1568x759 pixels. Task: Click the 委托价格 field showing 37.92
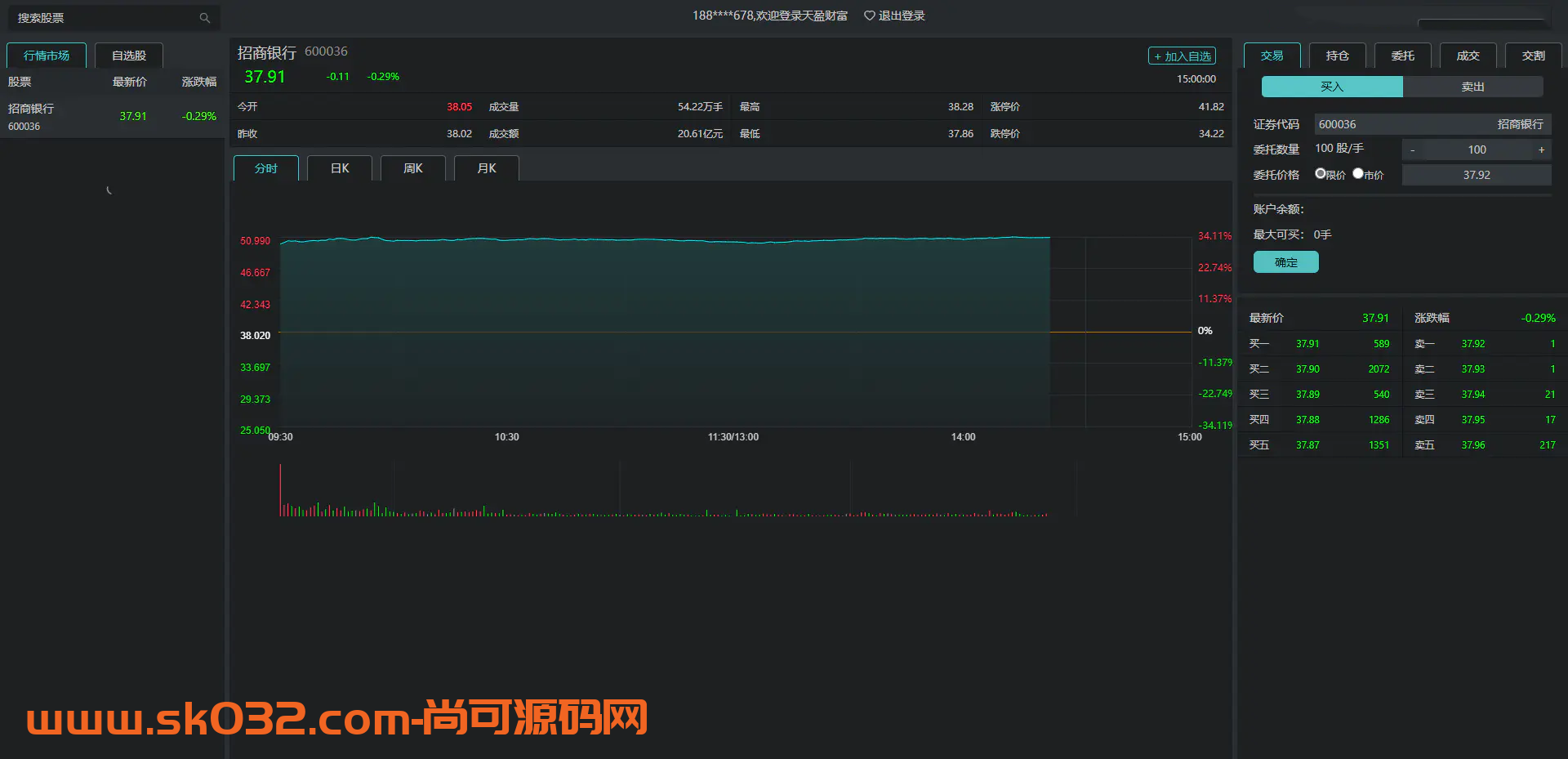click(x=1477, y=175)
